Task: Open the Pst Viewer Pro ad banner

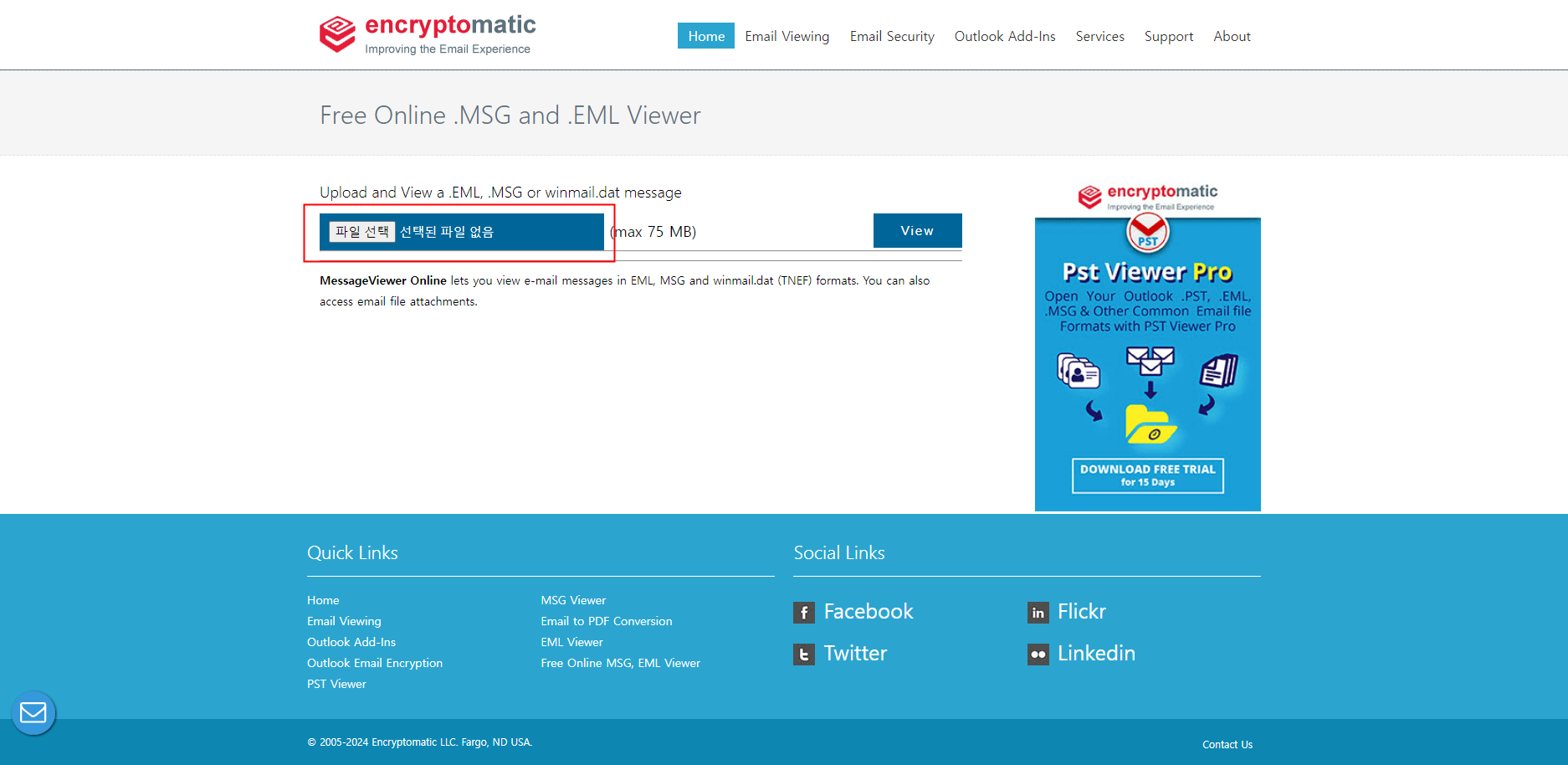Action: coord(1148,347)
